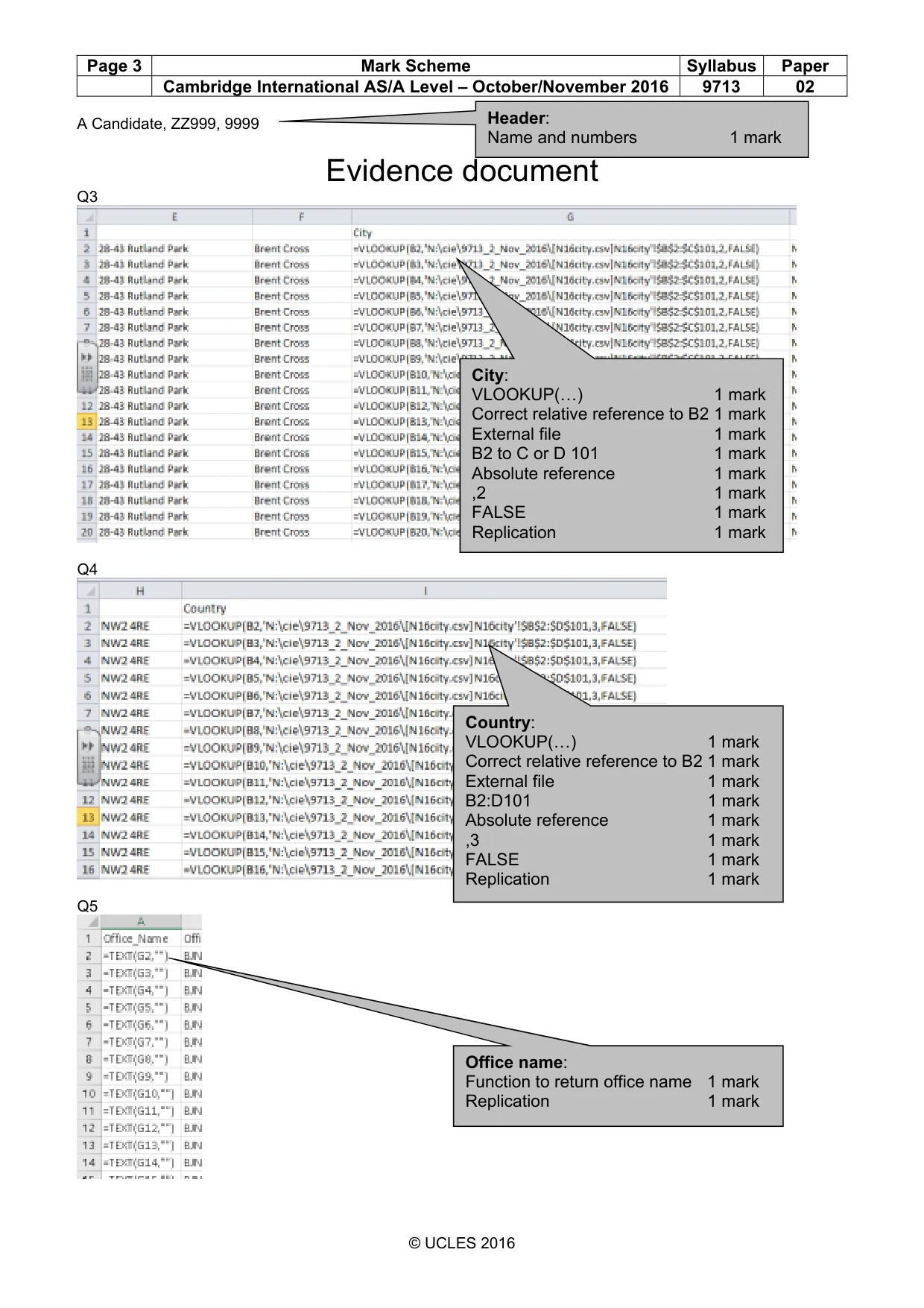Click the 'A Candidate, ZZ999, 9999' header text

coord(168,124)
